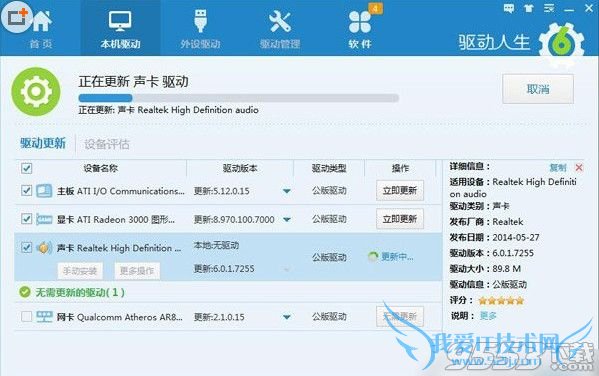Expand version dropdown for 6.0.1.7255
This screenshot has width=599, height=376.
[287, 269]
